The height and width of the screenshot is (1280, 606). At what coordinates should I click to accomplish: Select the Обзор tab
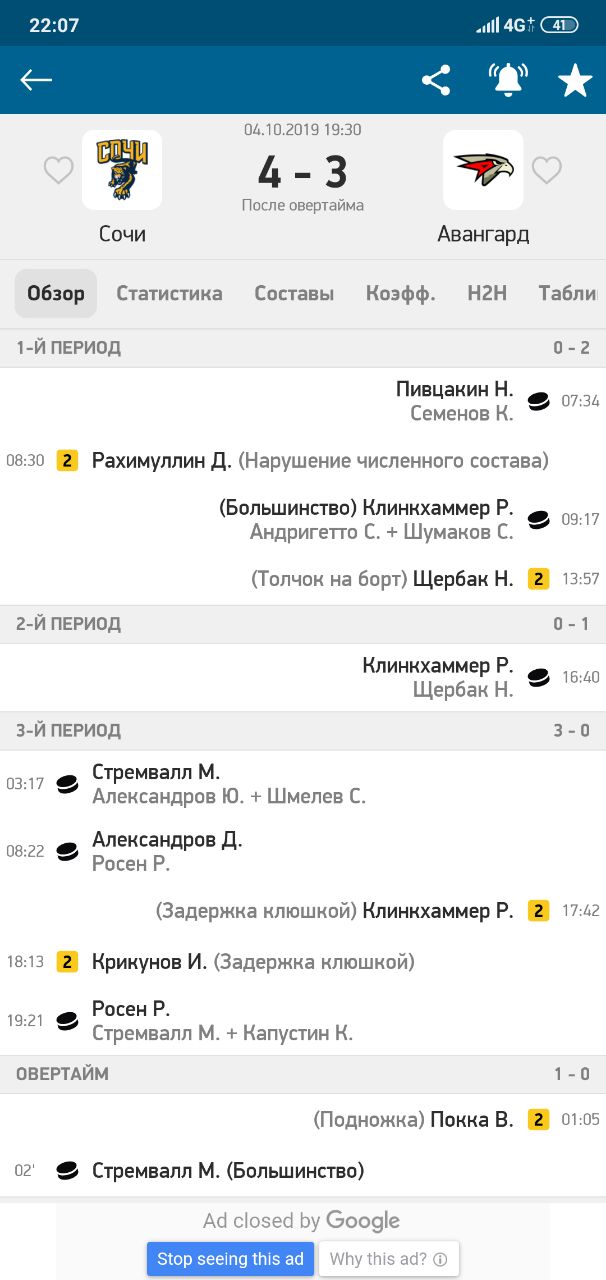[x=56, y=293]
